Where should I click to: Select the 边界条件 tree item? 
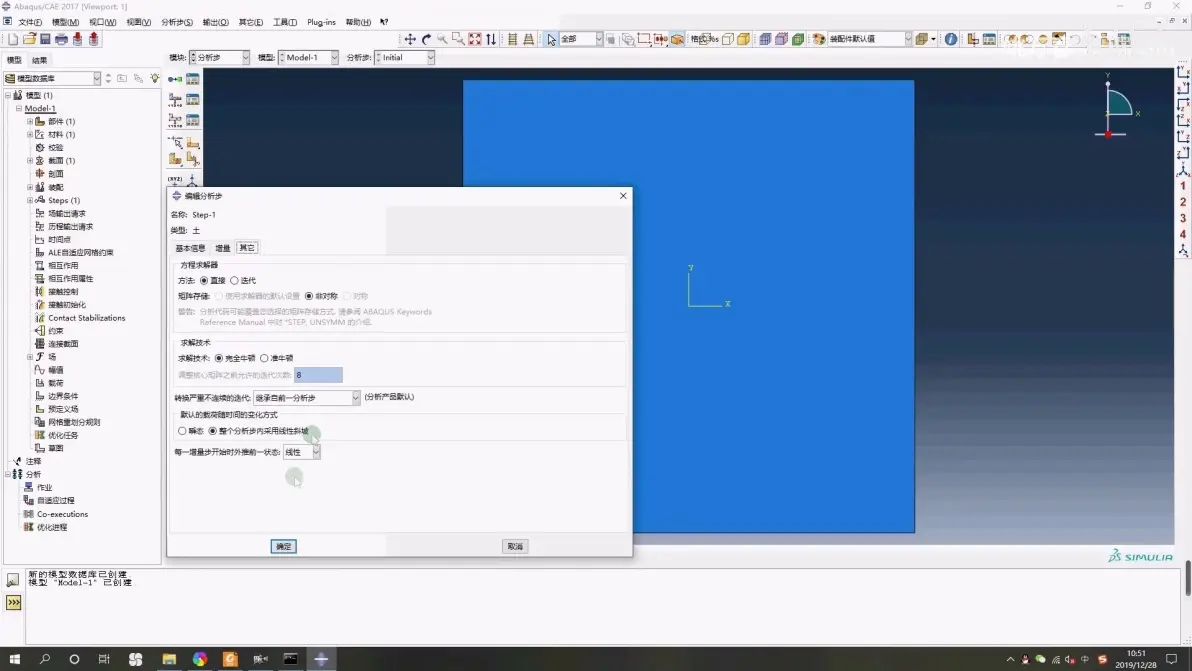(63, 396)
